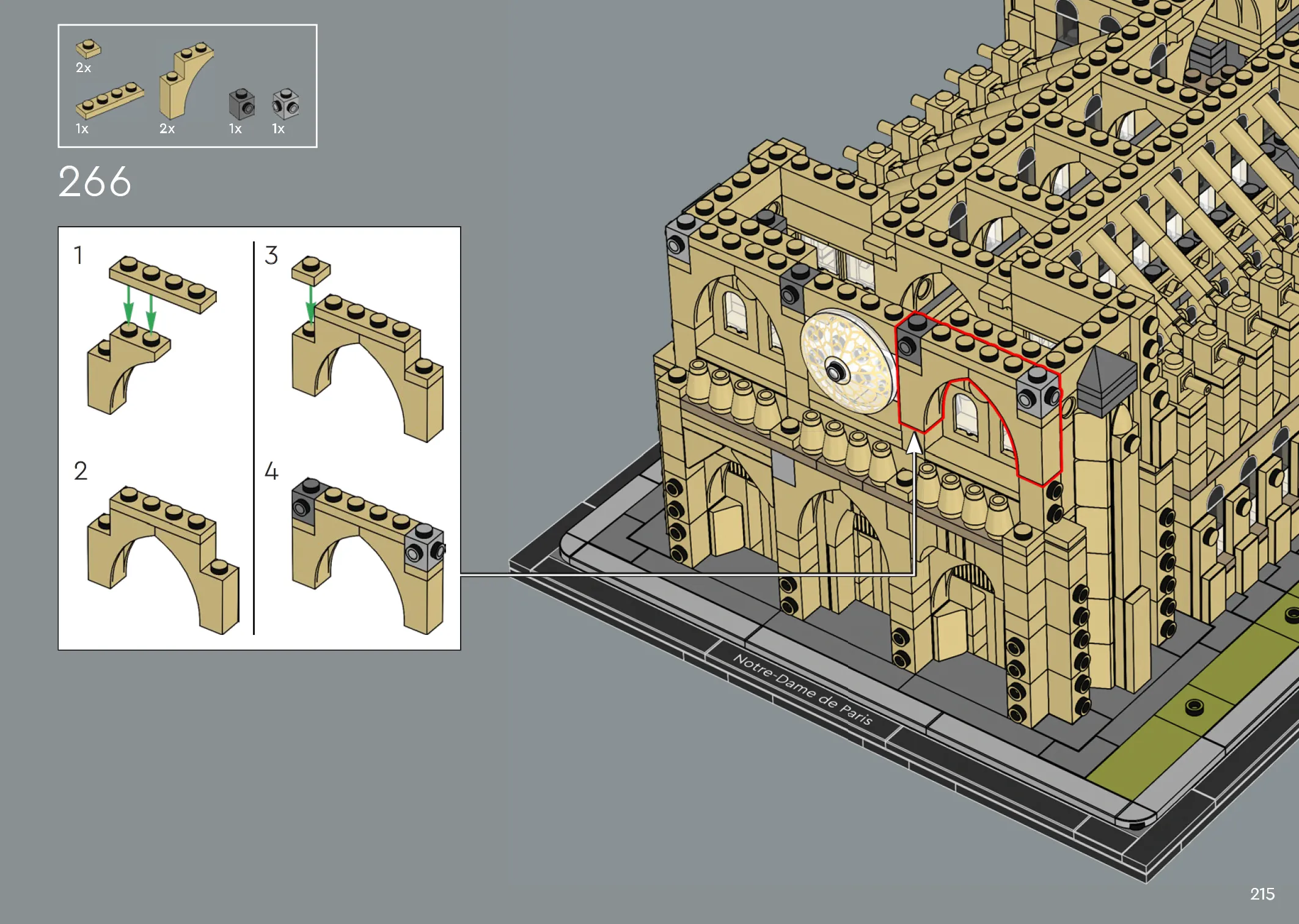Screen dimensions: 1299x924
Task: Click sub-step 3 arch with 1x1 plate illustration
Action: (367, 348)
